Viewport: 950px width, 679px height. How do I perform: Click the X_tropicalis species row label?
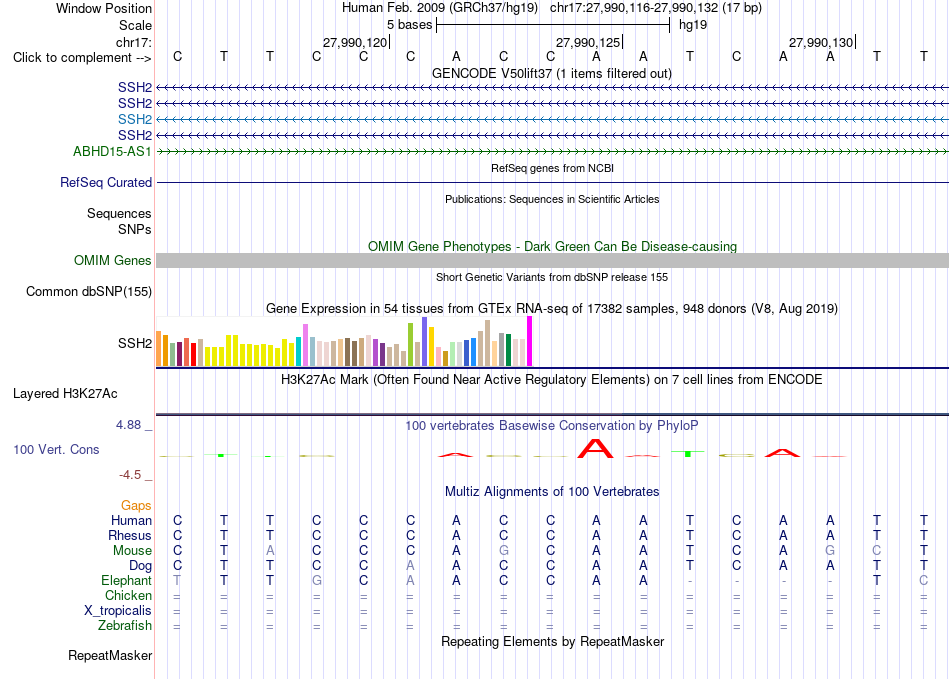(118, 611)
